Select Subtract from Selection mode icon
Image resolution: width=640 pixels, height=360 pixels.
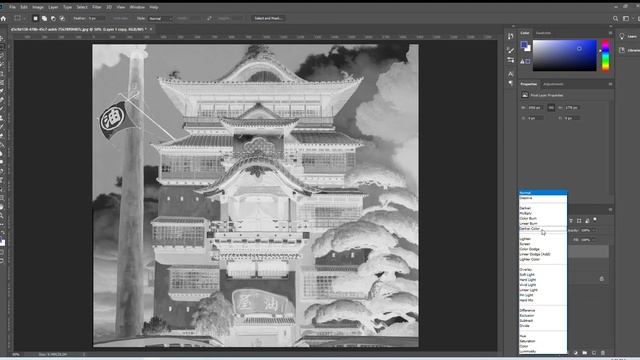pyautogui.click(x=53, y=18)
